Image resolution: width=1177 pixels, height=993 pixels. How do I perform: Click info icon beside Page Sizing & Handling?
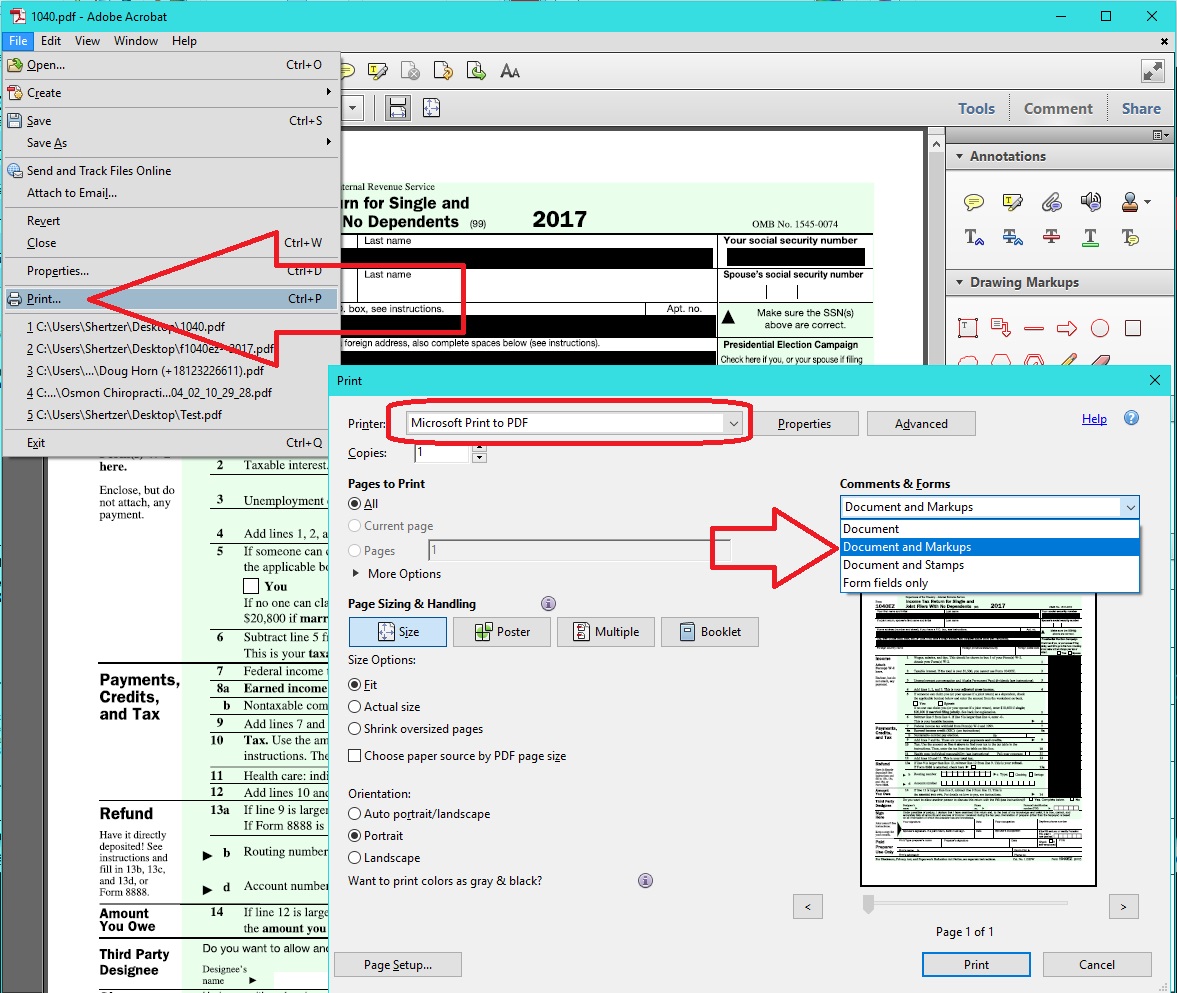click(x=549, y=603)
